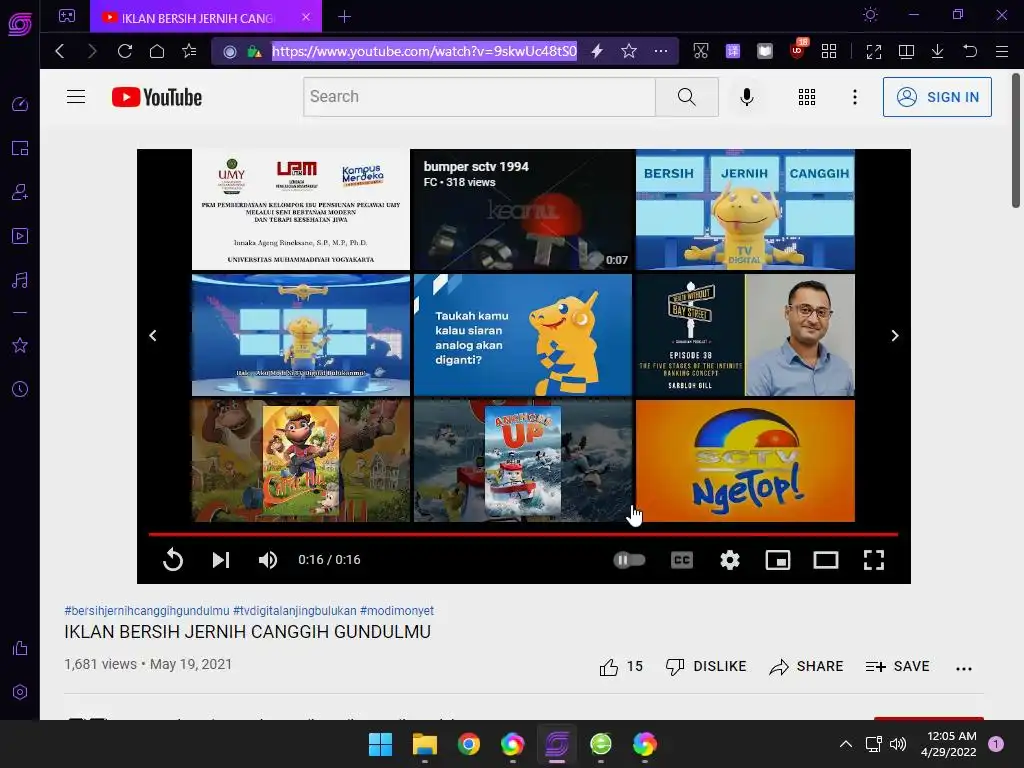1024x768 pixels.
Task: Click the DISLIKE button
Action: point(706,667)
